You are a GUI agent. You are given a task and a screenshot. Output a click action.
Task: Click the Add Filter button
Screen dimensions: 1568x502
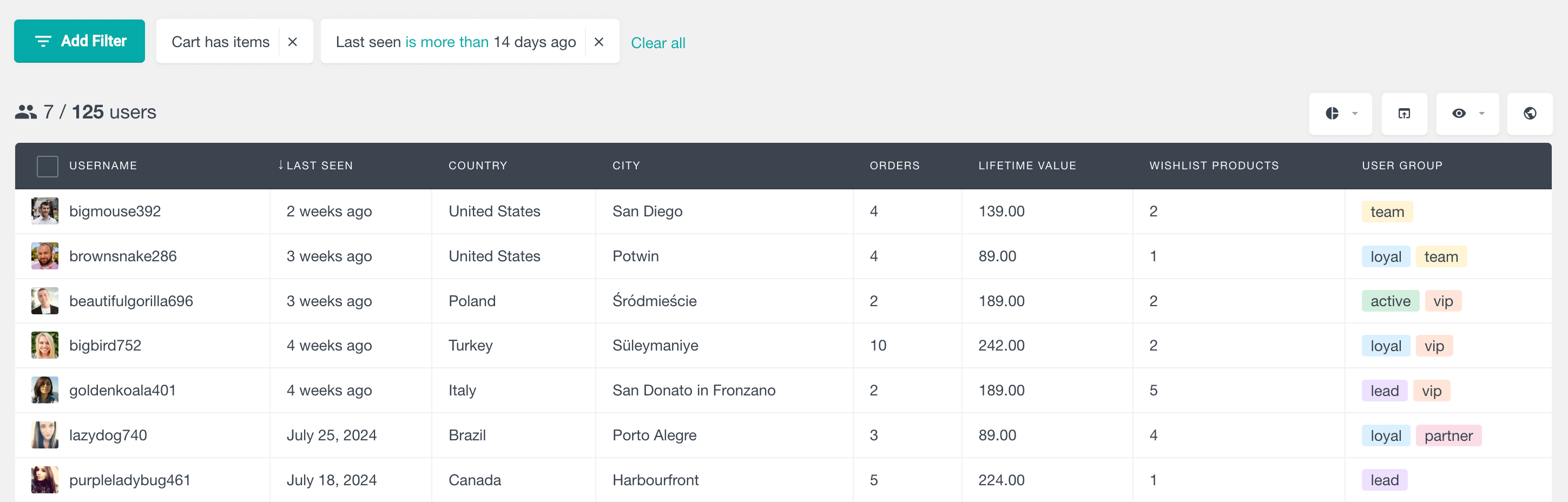(80, 41)
